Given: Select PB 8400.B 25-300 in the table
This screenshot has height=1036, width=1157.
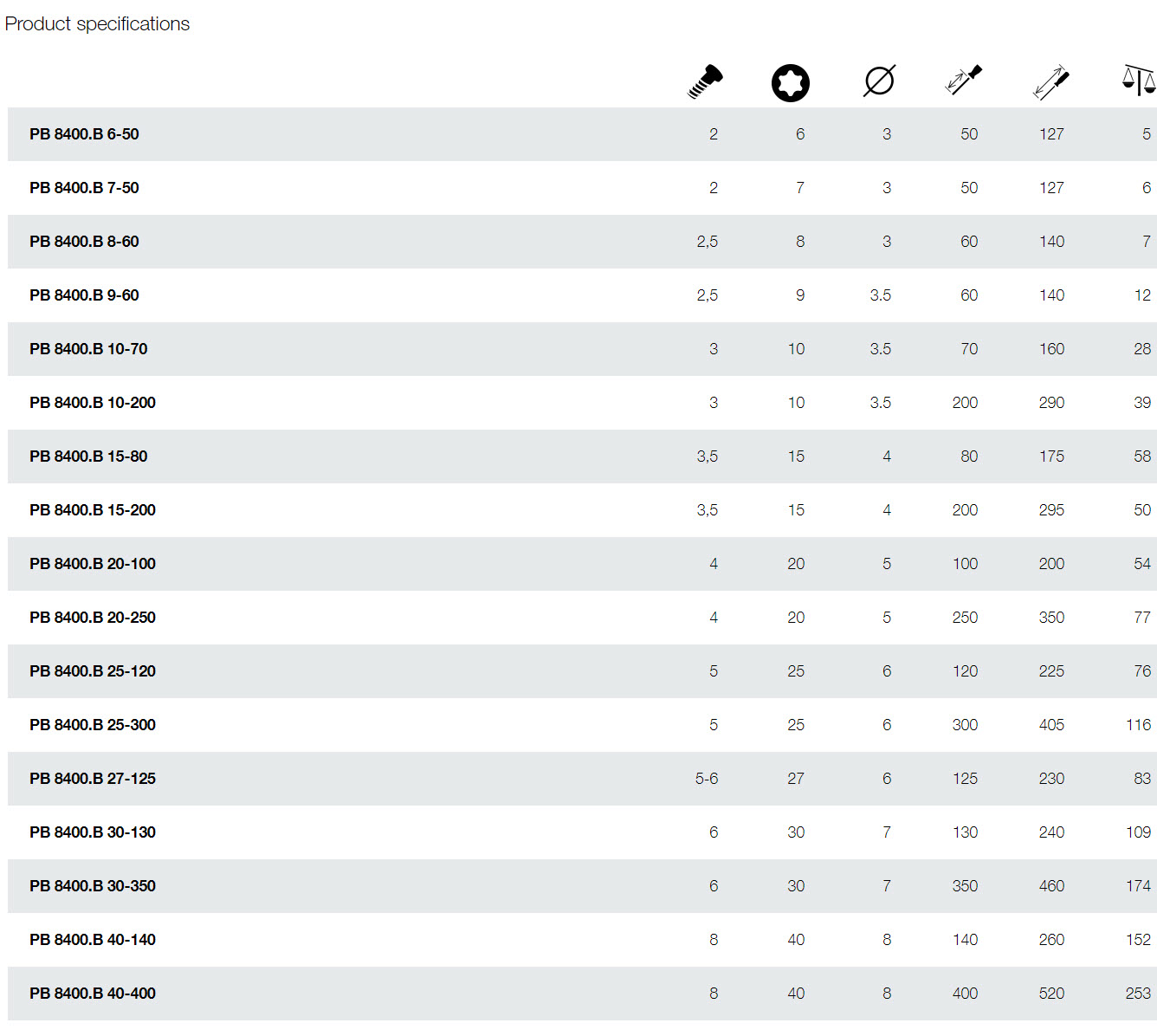Looking at the screenshot, I should pyautogui.click(x=93, y=725).
